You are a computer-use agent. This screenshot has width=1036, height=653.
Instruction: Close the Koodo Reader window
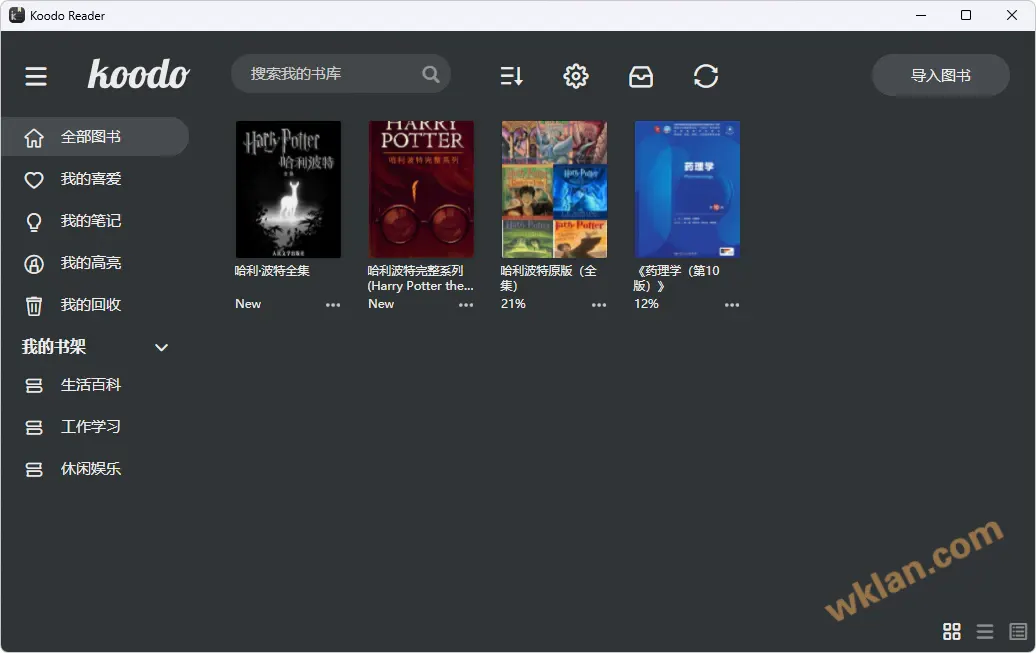point(1012,15)
